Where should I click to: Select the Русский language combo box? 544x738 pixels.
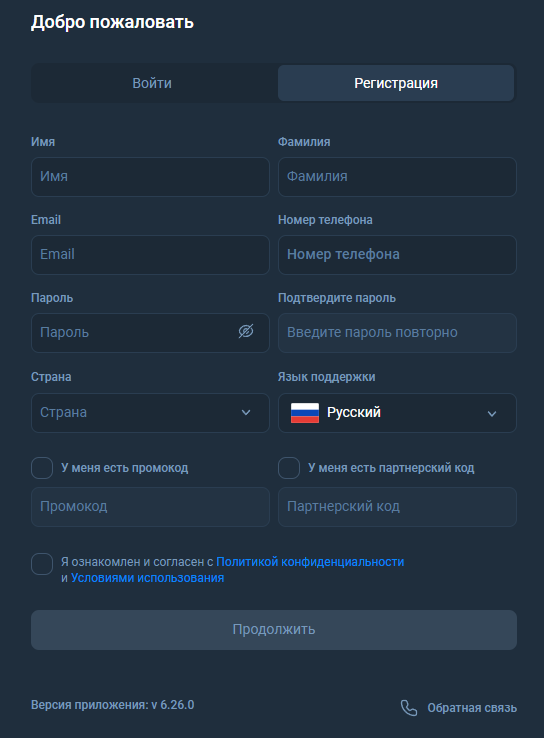(397, 413)
